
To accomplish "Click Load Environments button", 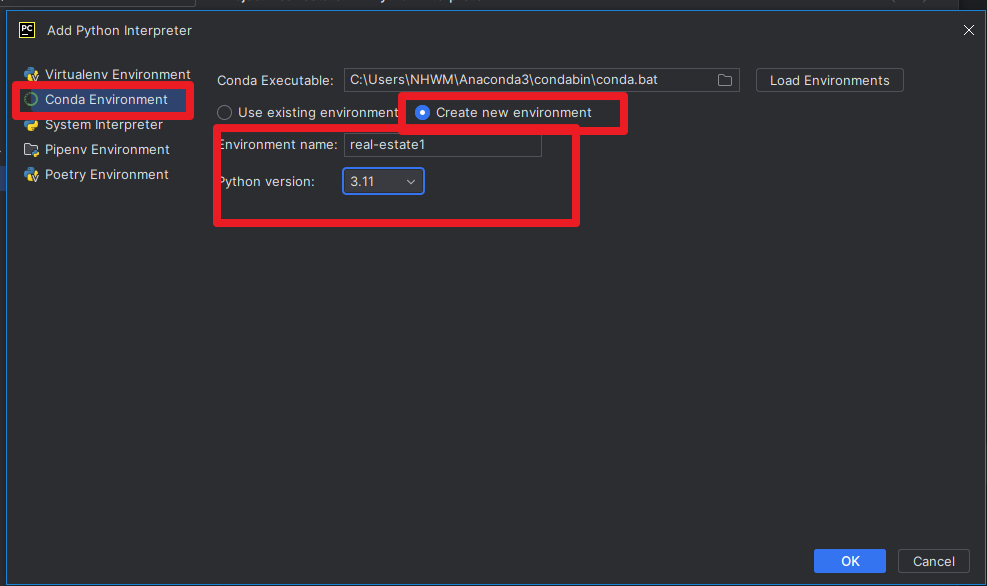I will (x=830, y=80).
